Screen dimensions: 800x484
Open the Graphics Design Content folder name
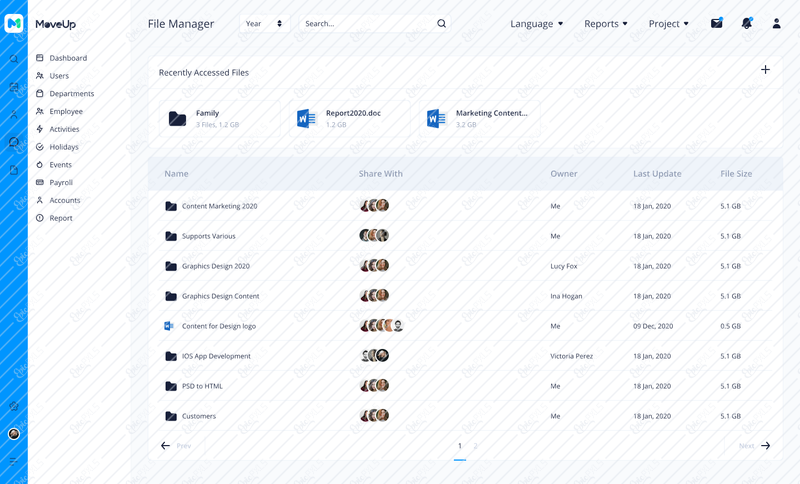[220, 296]
